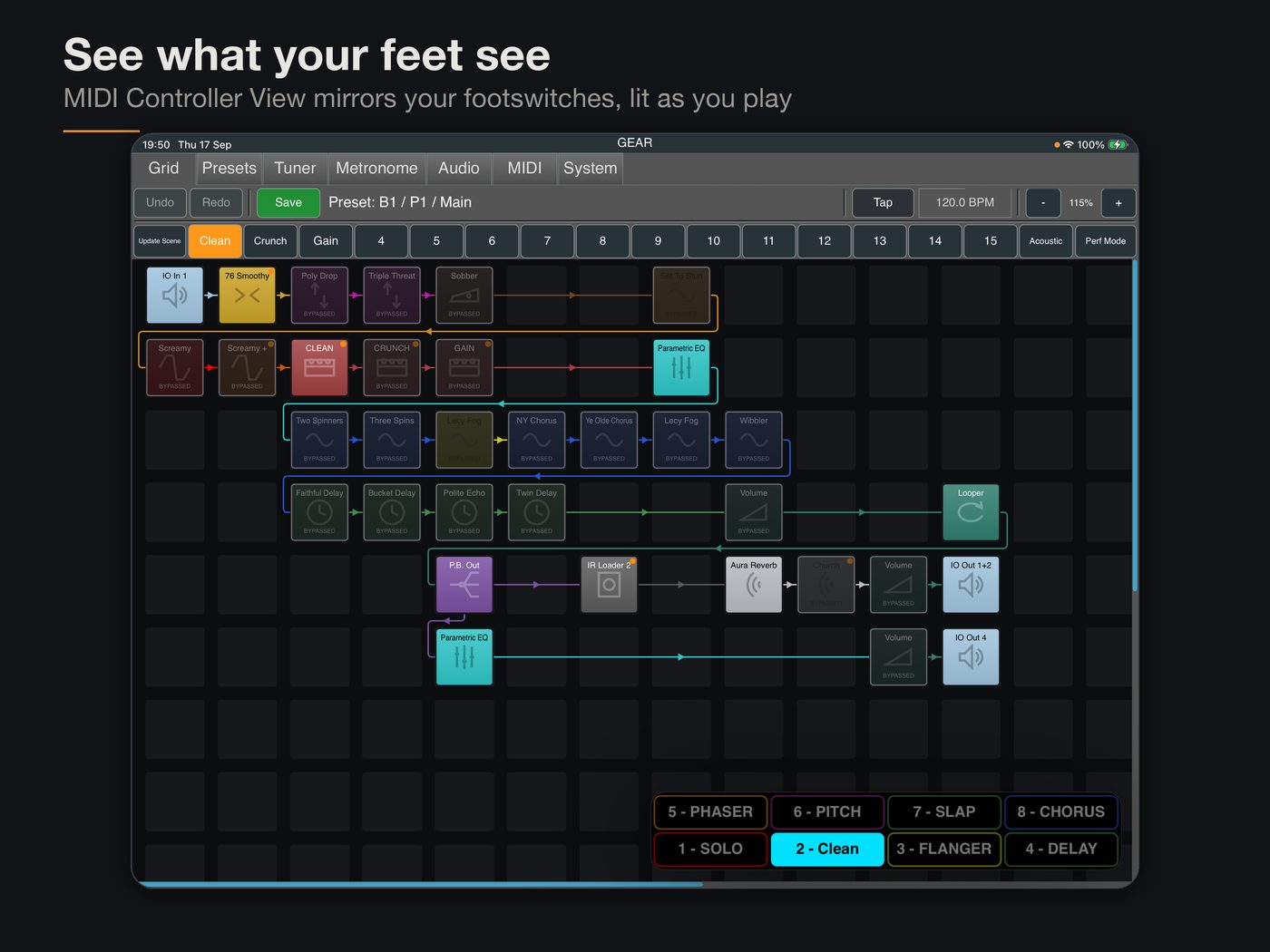
Task: Tap the Tap tempo button
Action: coord(883,203)
